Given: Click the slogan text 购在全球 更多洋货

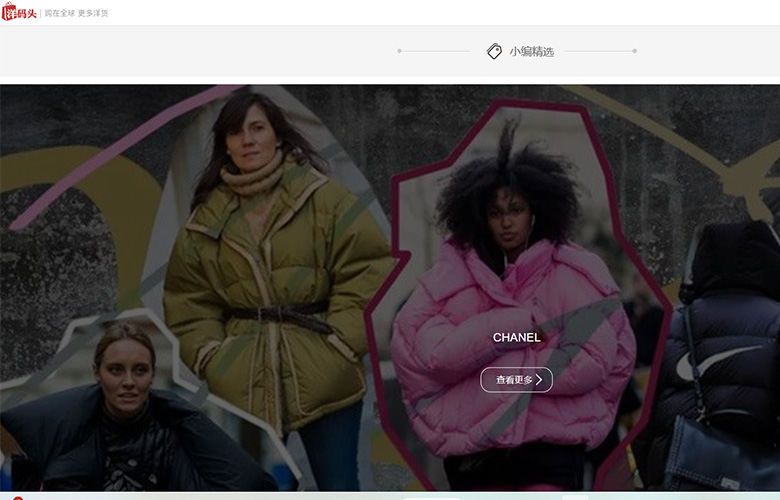Looking at the screenshot, I should click(x=76, y=13).
